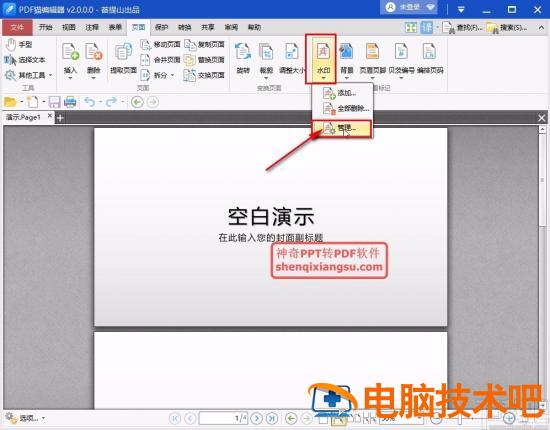Add a new document tab
The width and height of the screenshot is (550, 430).
click(x=60, y=118)
